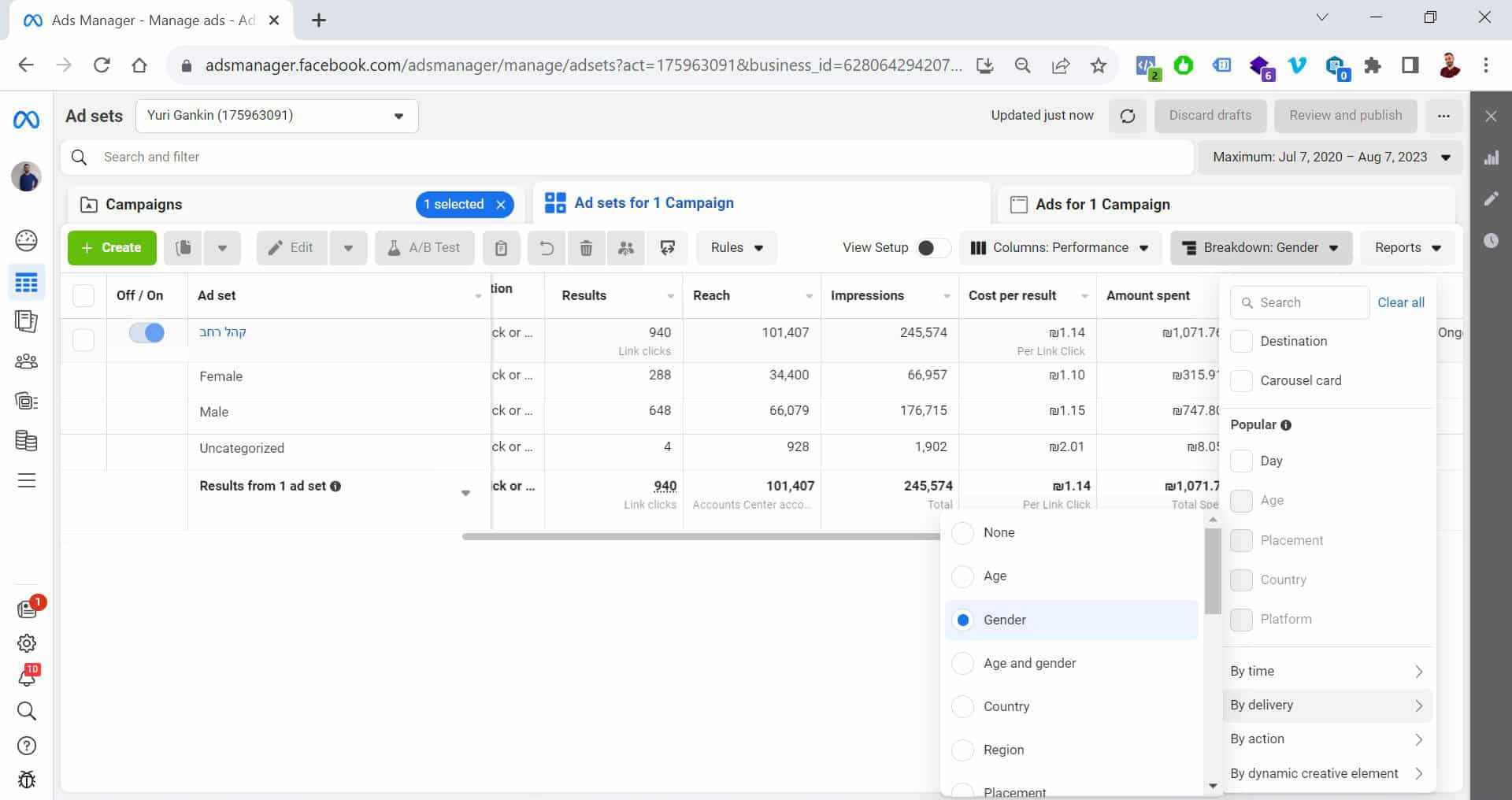Viewport: 1512px width, 800px height.
Task: Click the duplicate ad set icon
Action: [x=183, y=248]
